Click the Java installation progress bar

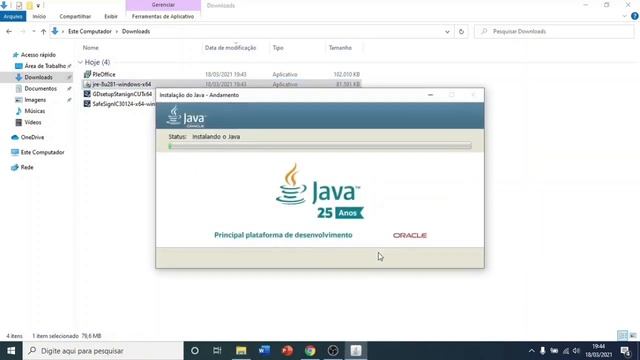pyautogui.click(x=320, y=146)
